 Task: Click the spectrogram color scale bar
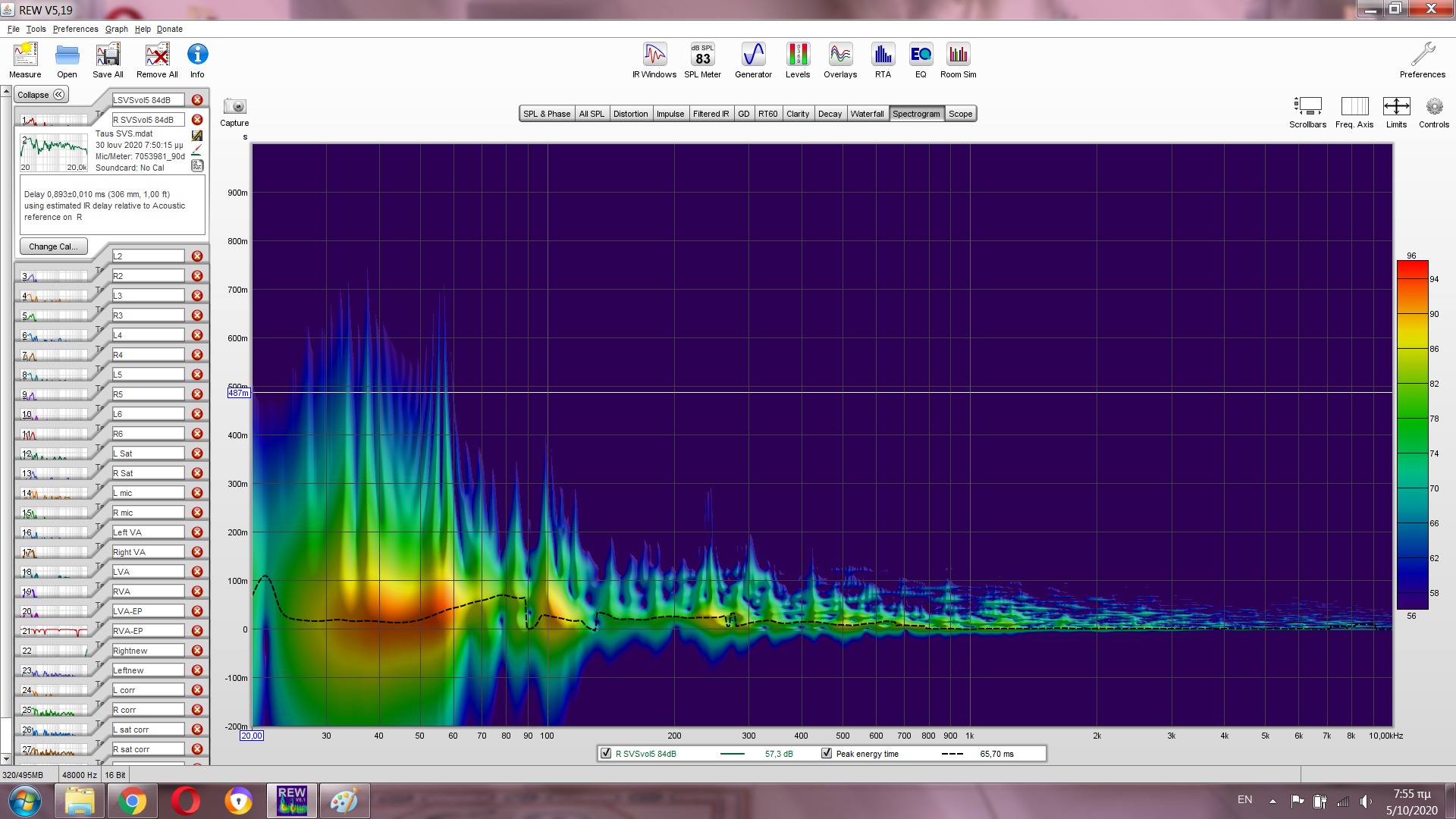pos(1412,435)
